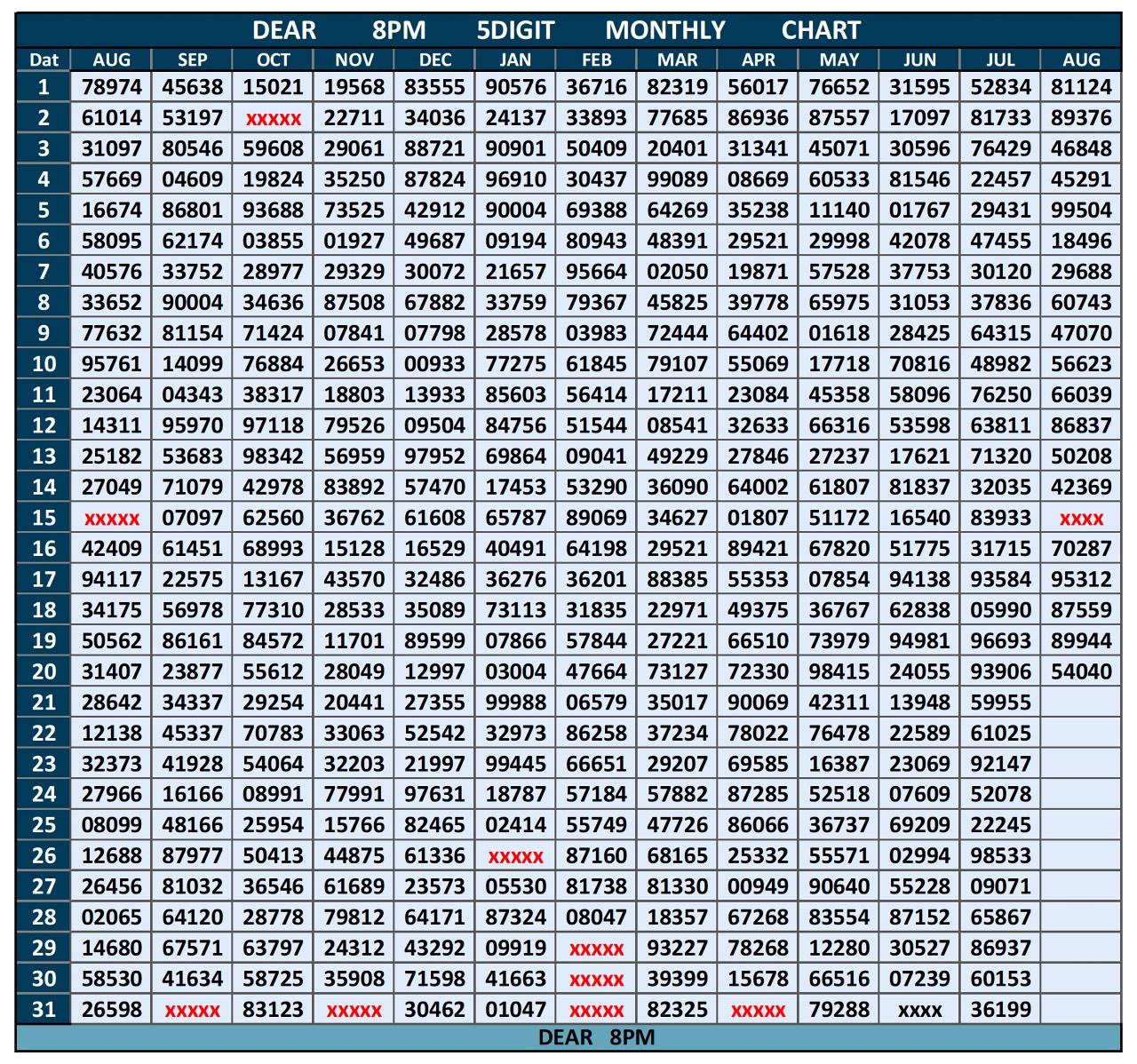Viewport: 1137px width, 1064px height.
Task: Select the SEP column header
Action: pyautogui.click(x=192, y=60)
